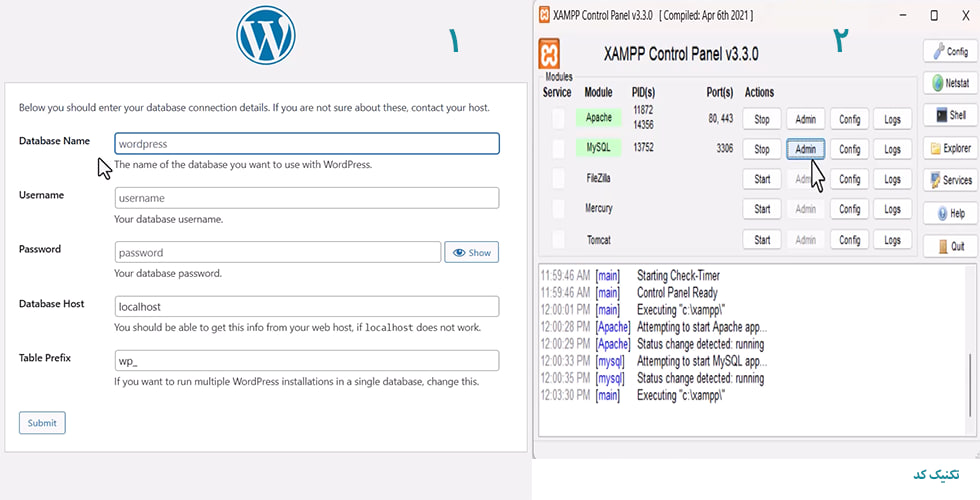Screen dimensions: 980x500
Task: Click log 'Attempting to start MySQL app...'
Action: click(x=702, y=361)
